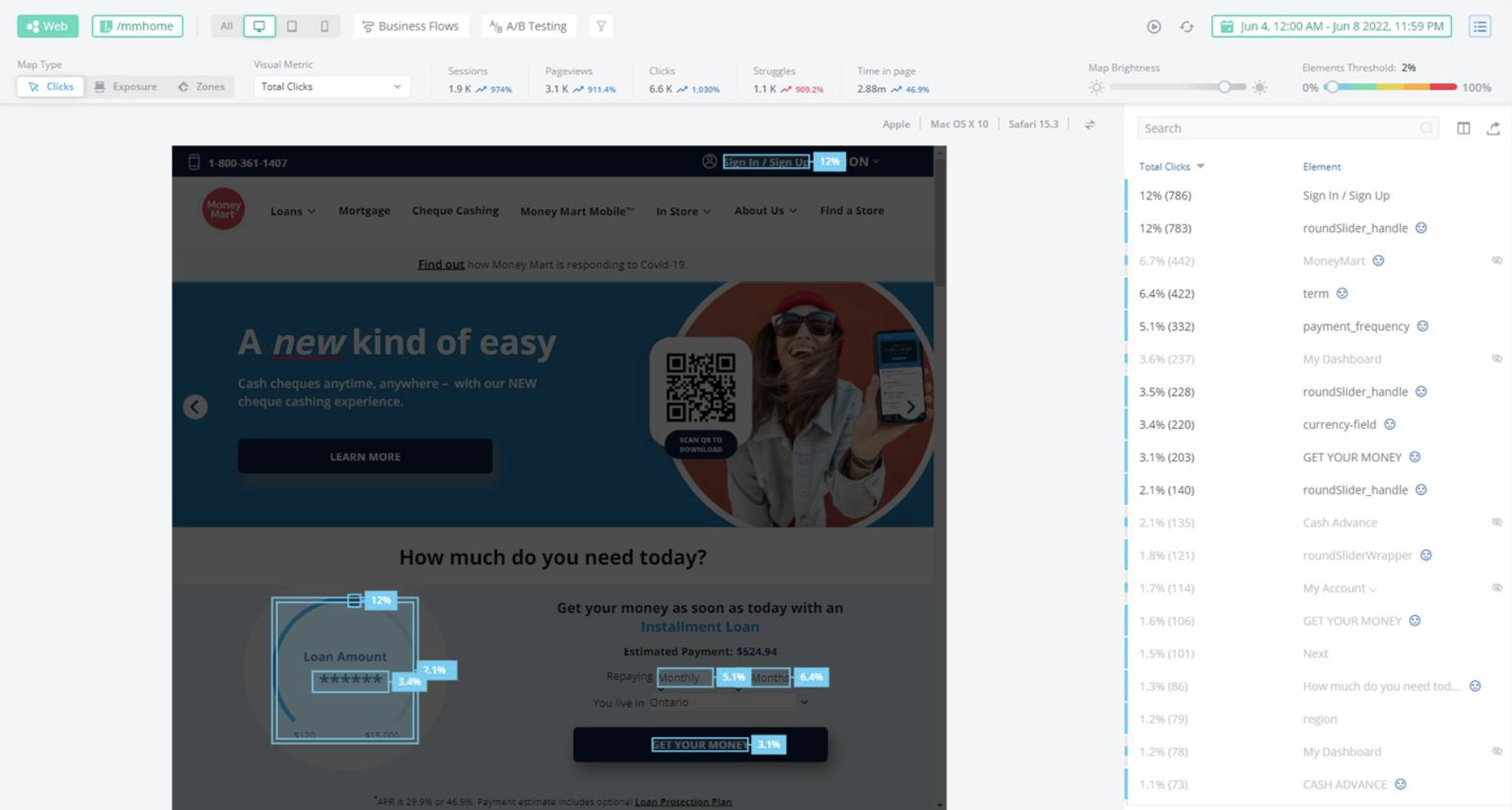This screenshot has width=1512, height=810.
Task: Click the QR code in the banner
Action: pos(701,388)
